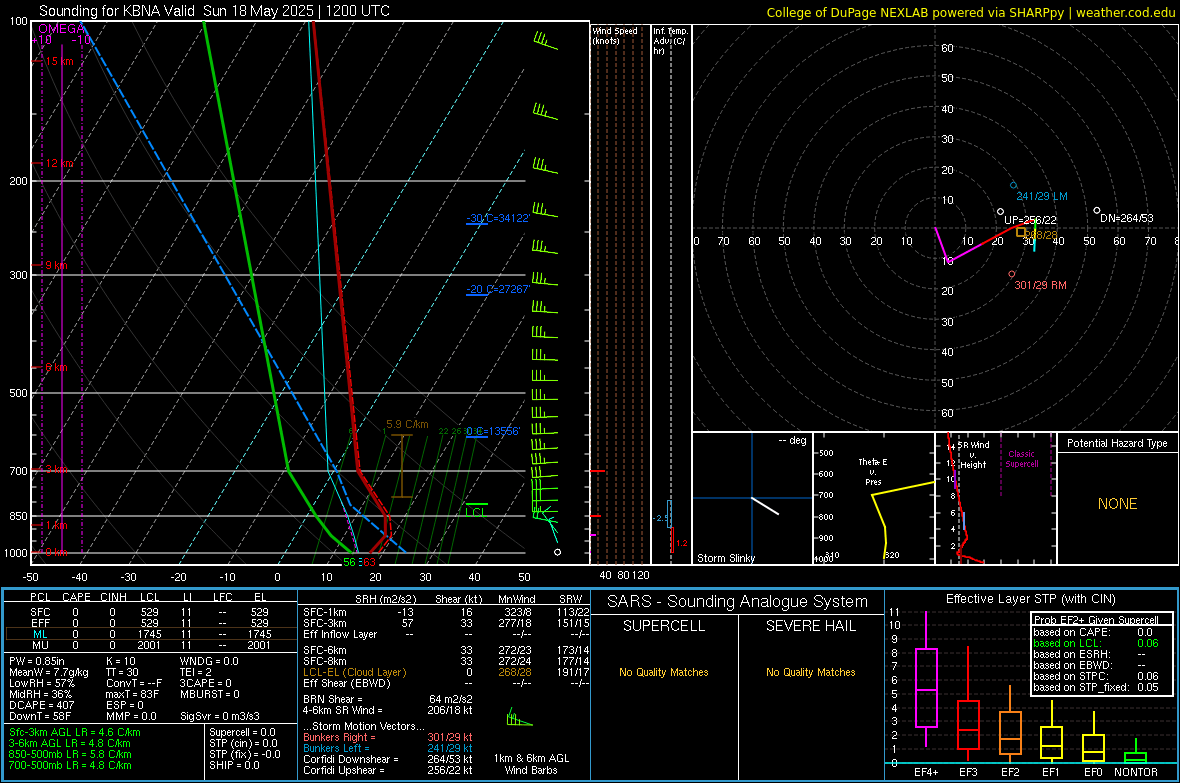Click the SEVERE HAIL analogue column header
Viewport: 1180px width, 783px height.
[810, 626]
